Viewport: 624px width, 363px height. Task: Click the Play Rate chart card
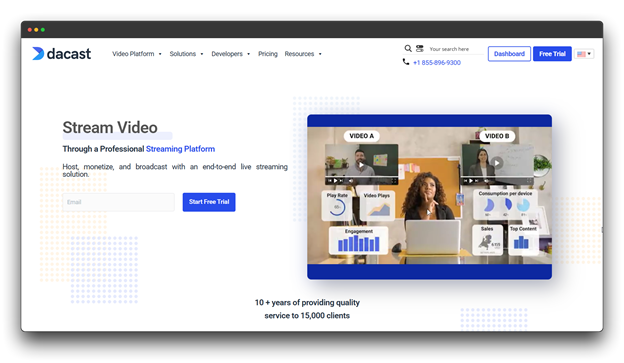click(337, 205)
